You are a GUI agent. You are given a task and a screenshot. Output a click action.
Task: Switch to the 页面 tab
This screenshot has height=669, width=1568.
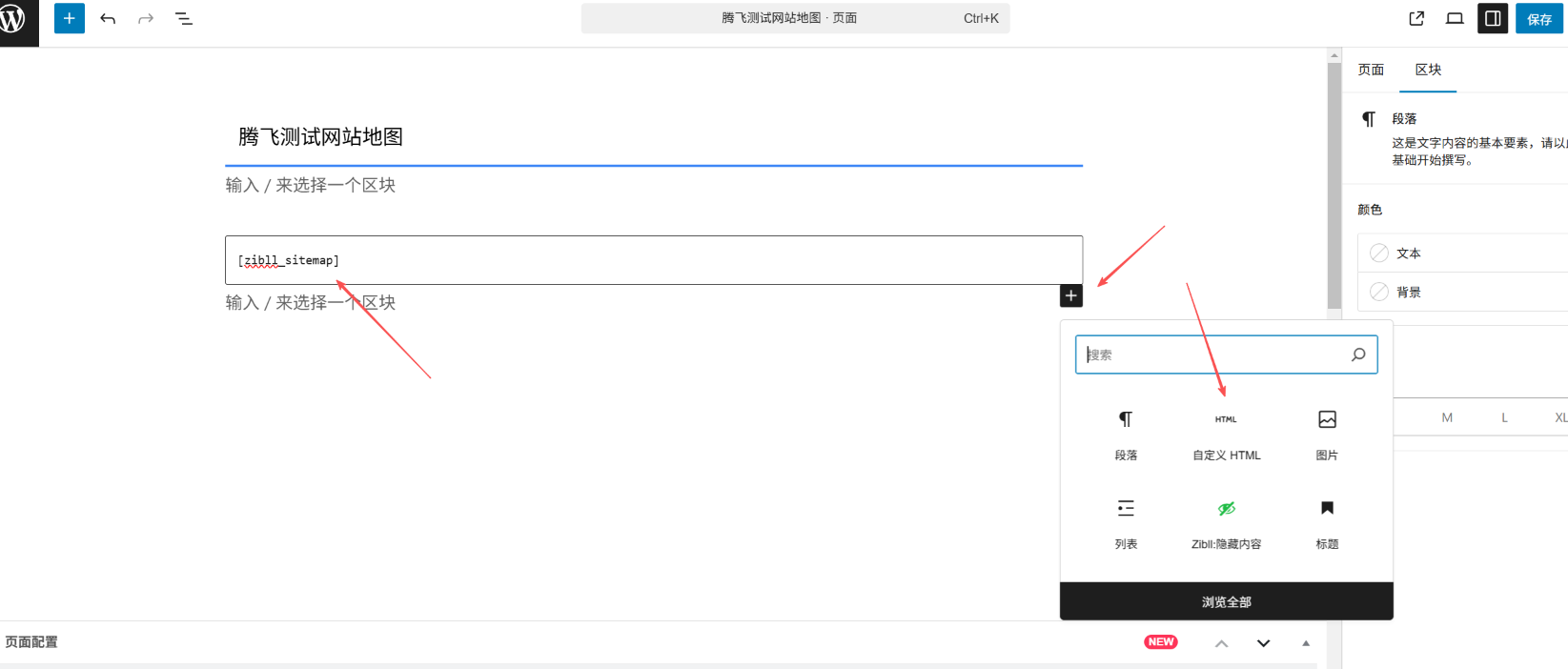(x=1371, y=70)
